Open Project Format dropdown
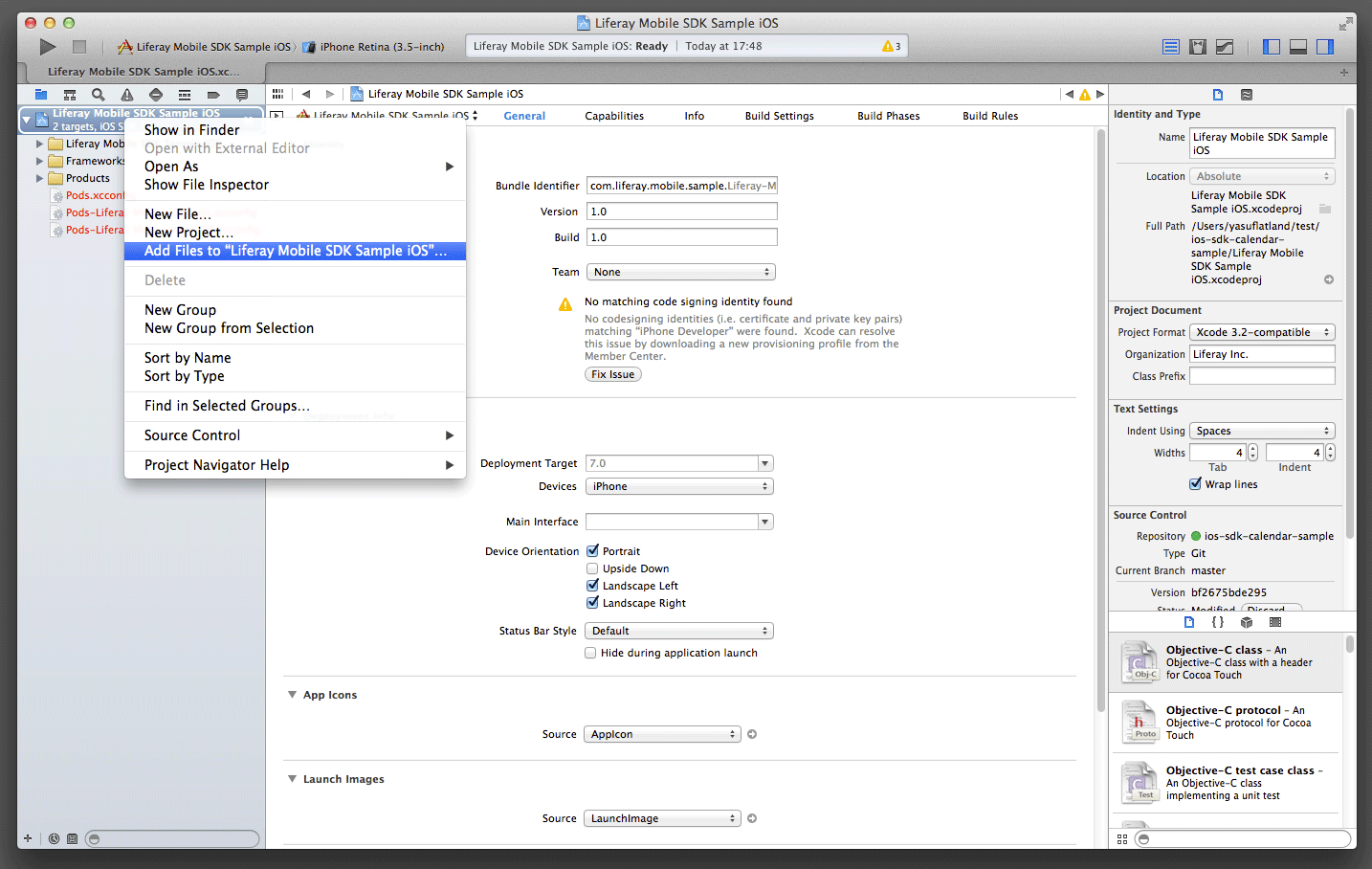 (1262, 332)
